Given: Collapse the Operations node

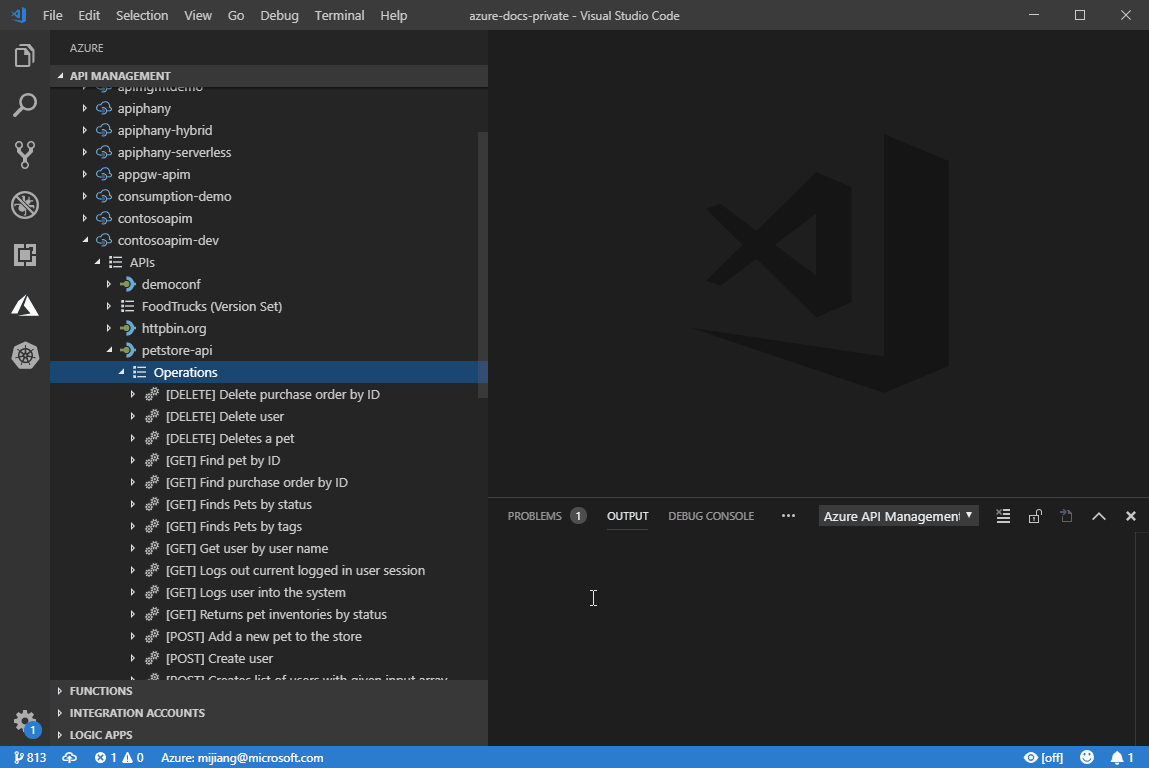Looking at the screenshot, I should [122, 372].
